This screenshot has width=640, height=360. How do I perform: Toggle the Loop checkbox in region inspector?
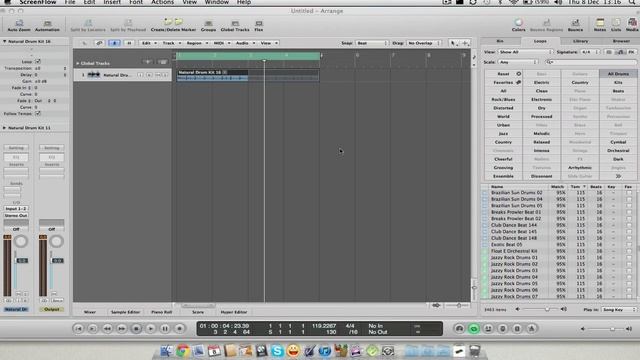pos(38,61)
